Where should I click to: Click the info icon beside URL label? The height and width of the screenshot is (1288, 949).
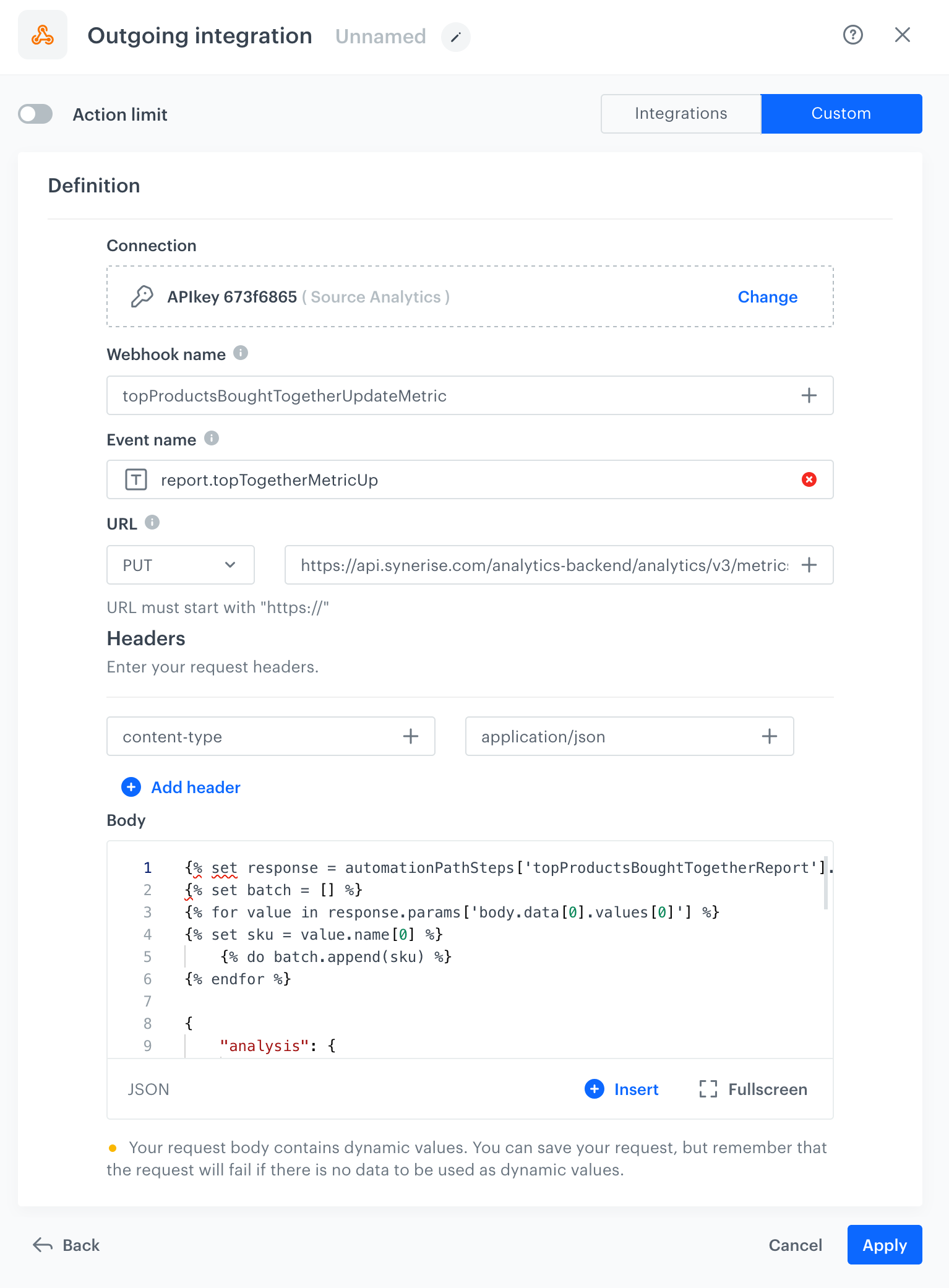[152, 523]
